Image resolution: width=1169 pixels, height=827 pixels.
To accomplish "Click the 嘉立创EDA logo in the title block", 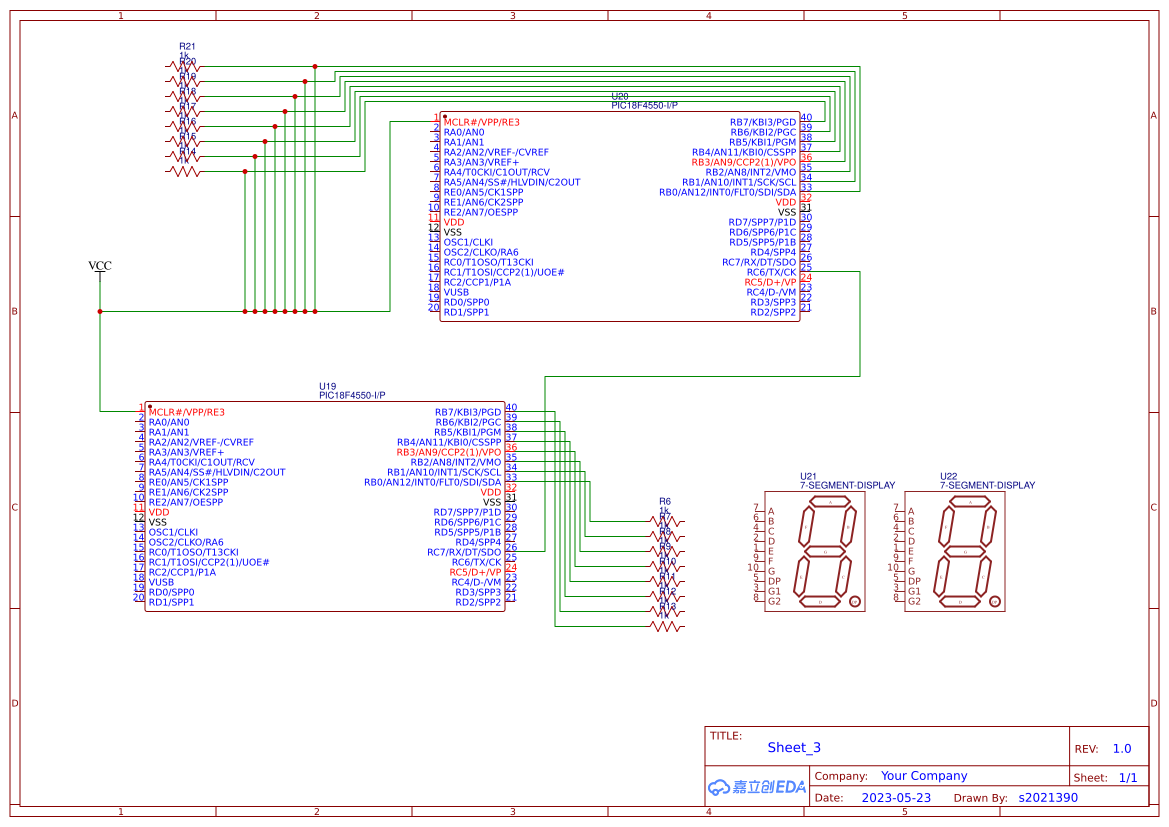I will click(757, 787).
